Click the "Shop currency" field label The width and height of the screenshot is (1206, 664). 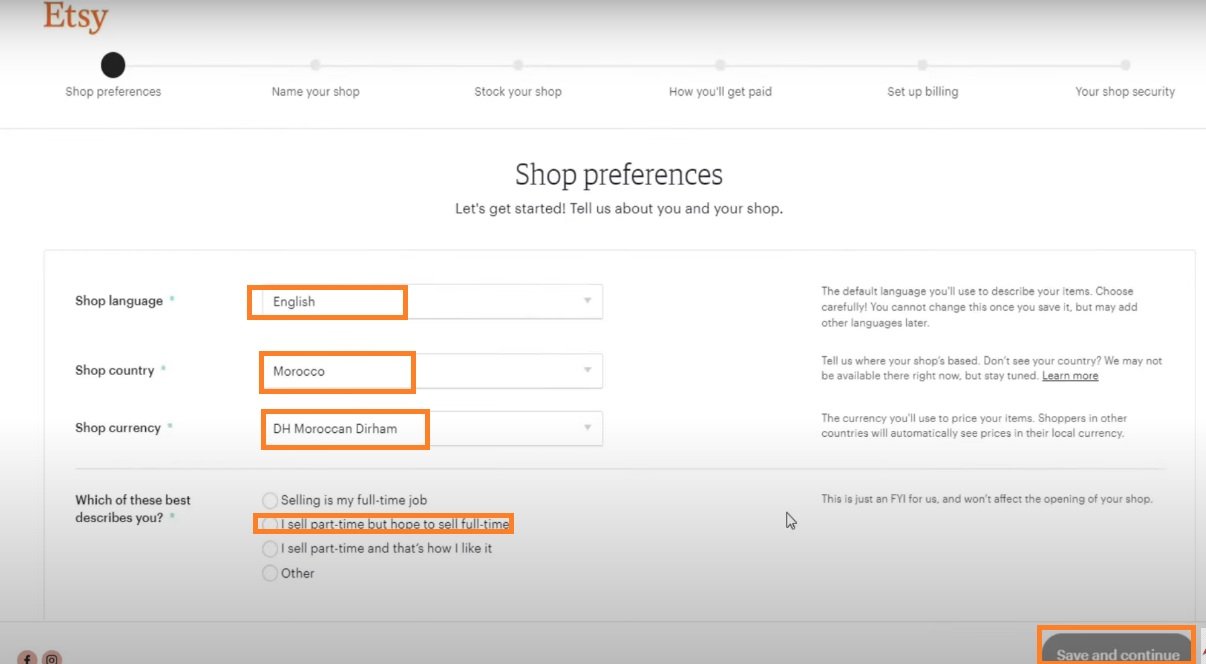coord(118,428)
